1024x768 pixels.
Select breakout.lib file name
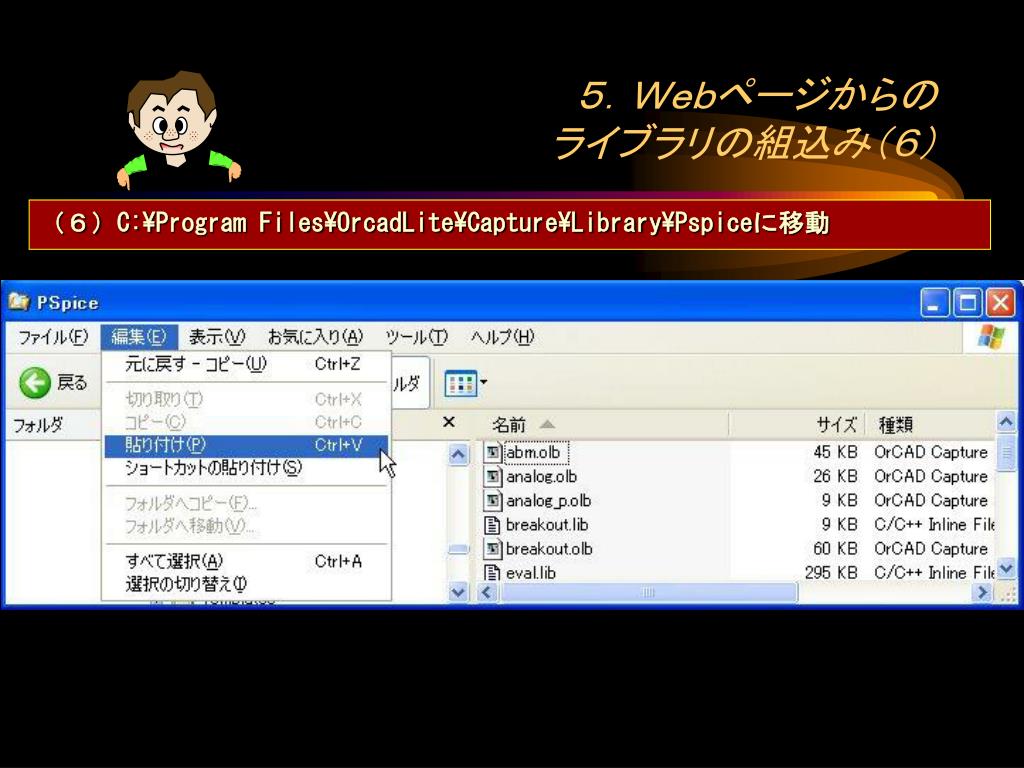point(547,524)
